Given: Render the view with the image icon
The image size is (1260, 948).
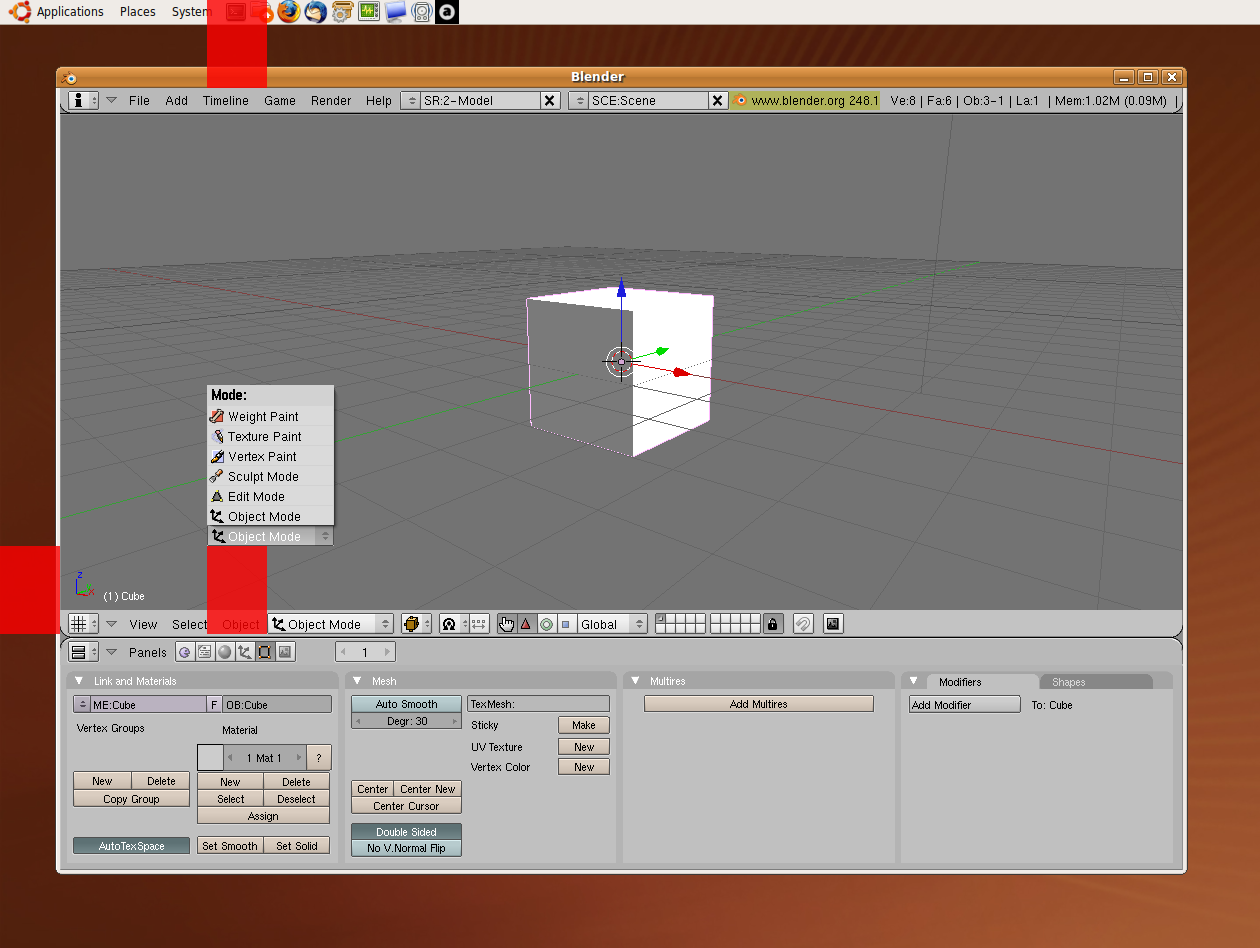Looking at the screenshot, I should [x=833, y=624].
